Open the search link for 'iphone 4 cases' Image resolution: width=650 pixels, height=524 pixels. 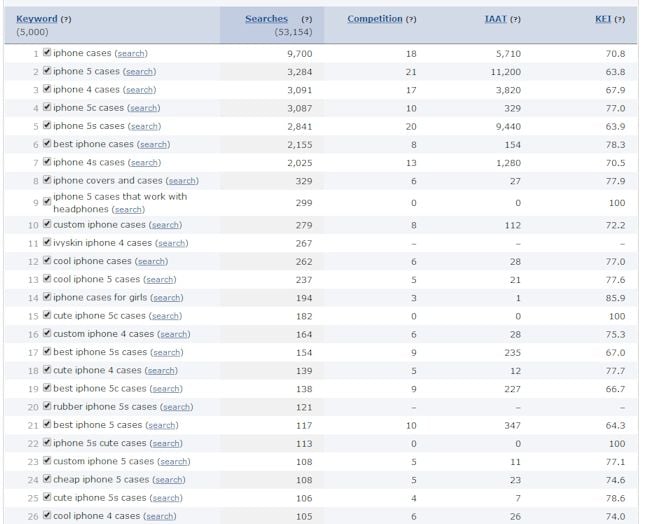[x=139, y=90]
